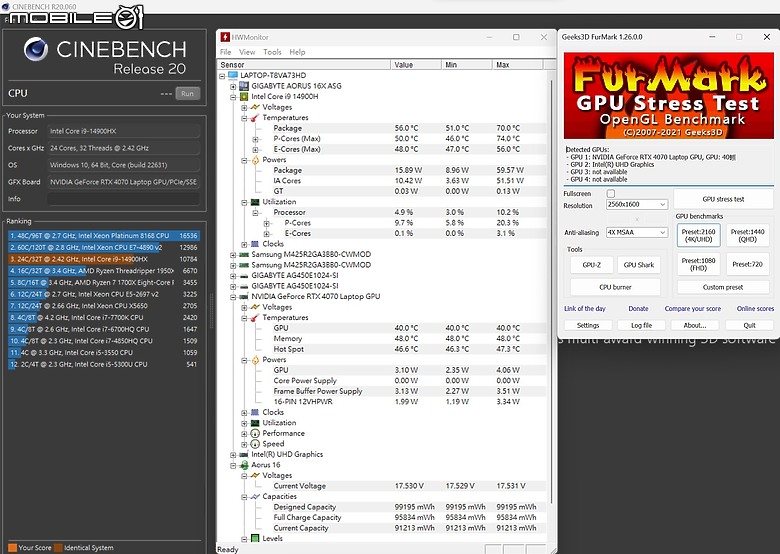Screen dimensions: 780x554
Task: Open the Link of the day link
Action: 585,308
